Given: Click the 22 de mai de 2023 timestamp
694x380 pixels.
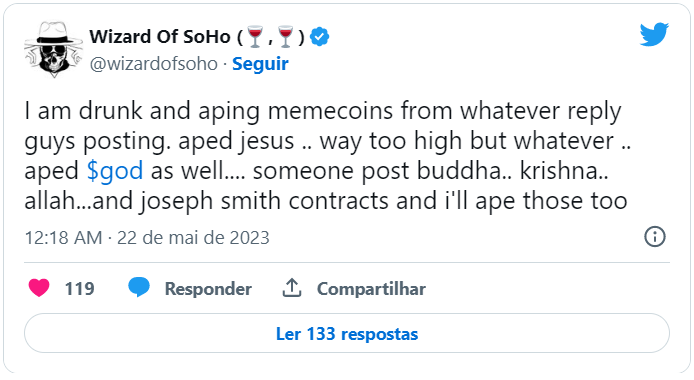Looking at the screenshot, I should (193, 238).
